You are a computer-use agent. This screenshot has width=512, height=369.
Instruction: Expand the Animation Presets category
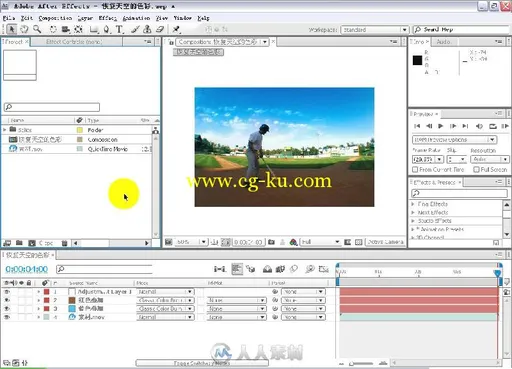[413, 229]
